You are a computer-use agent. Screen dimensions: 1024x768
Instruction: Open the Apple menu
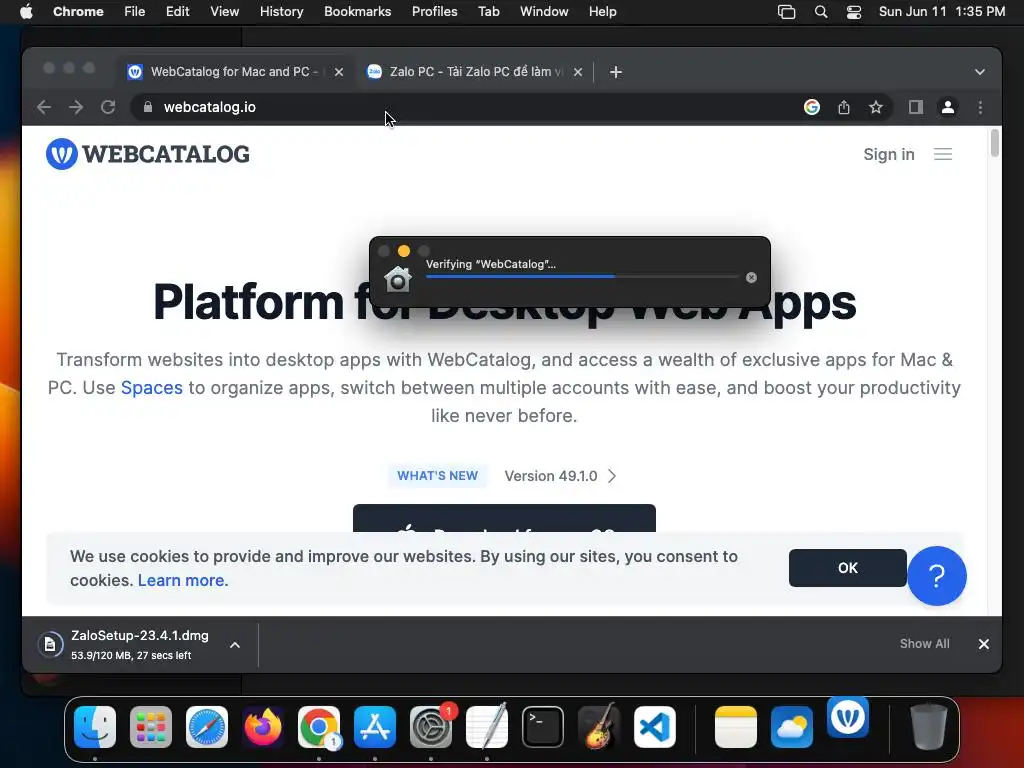coord(26,12)
